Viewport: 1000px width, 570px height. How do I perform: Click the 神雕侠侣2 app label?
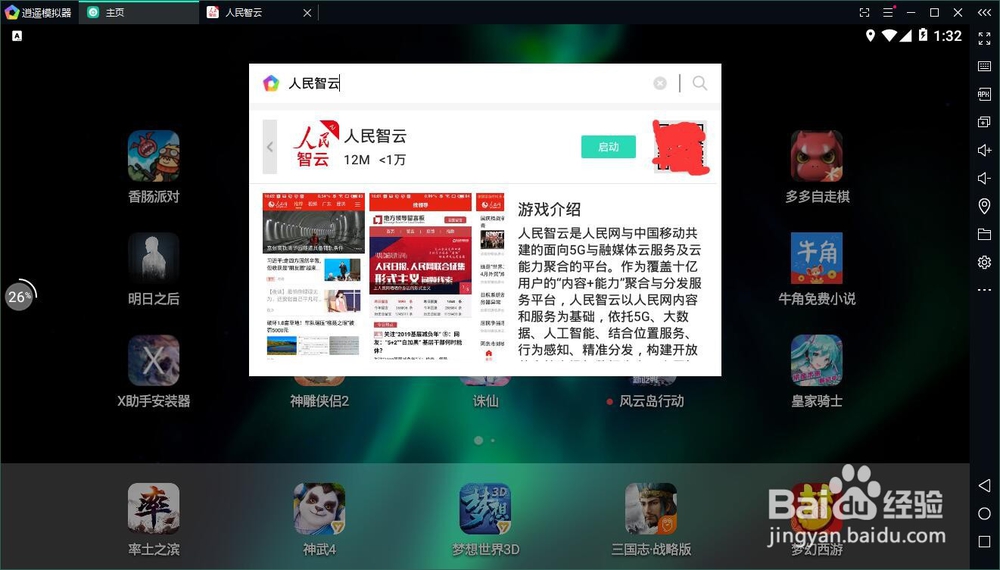(319, 401)
